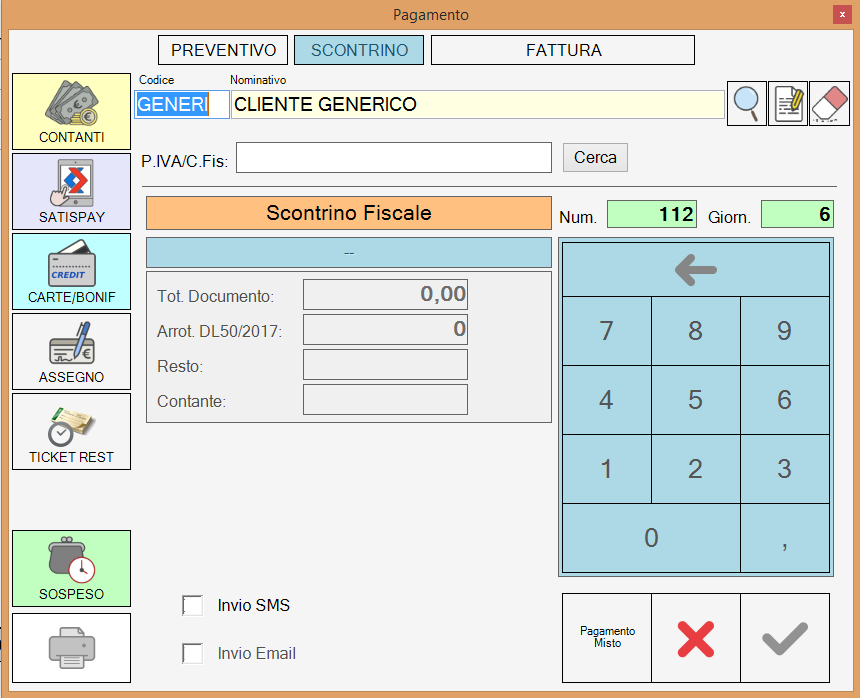
Task: Switch to the FATTURA tab
Action: pyautogui.click(x=563, y=50)
